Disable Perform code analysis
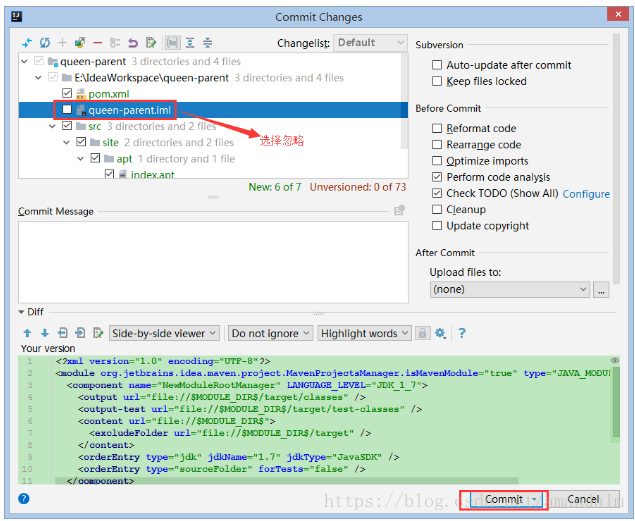The image size is (635, 521). 437,177
